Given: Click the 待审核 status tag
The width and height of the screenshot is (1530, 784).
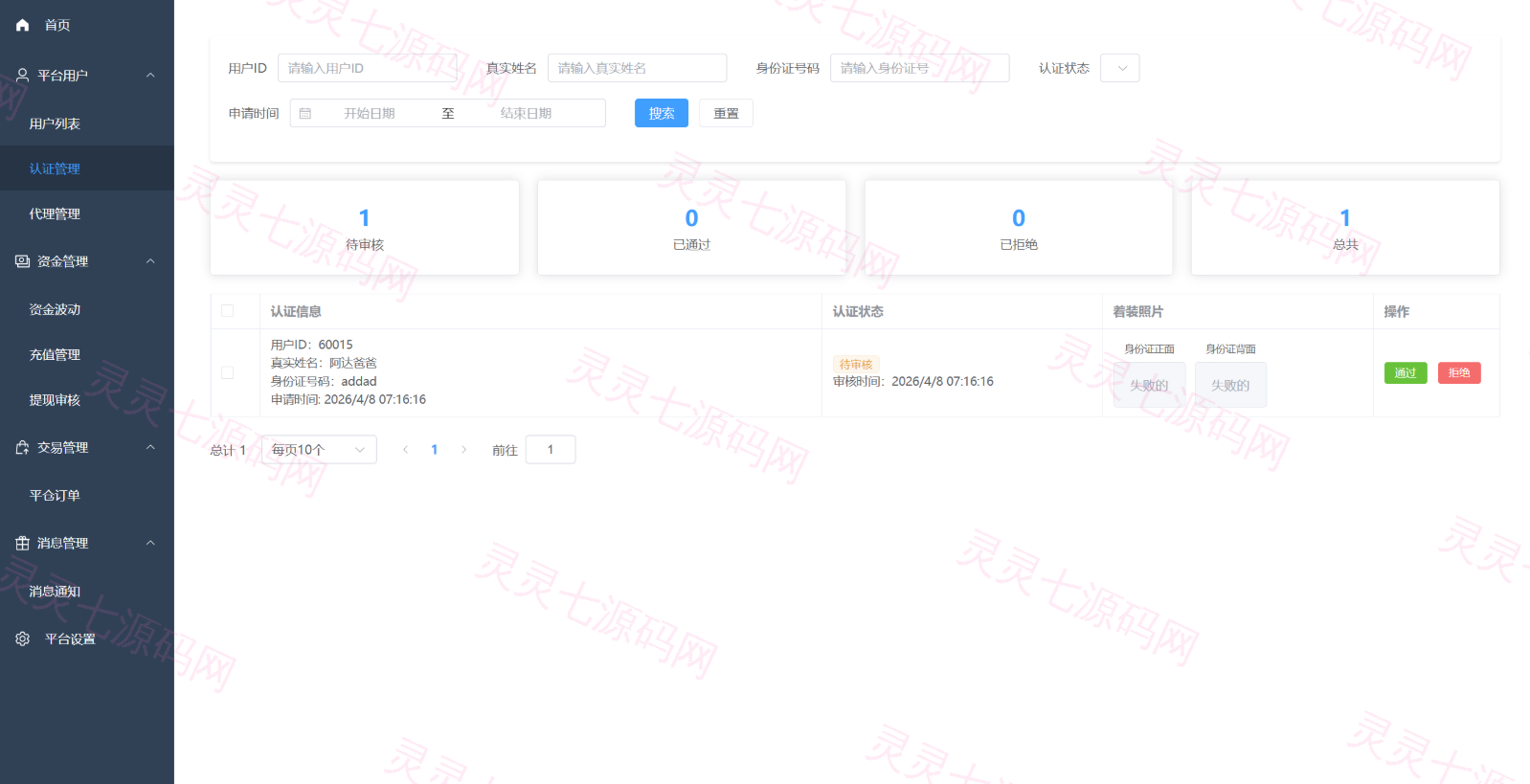Looking at the screenshot, I should point(856,364).
